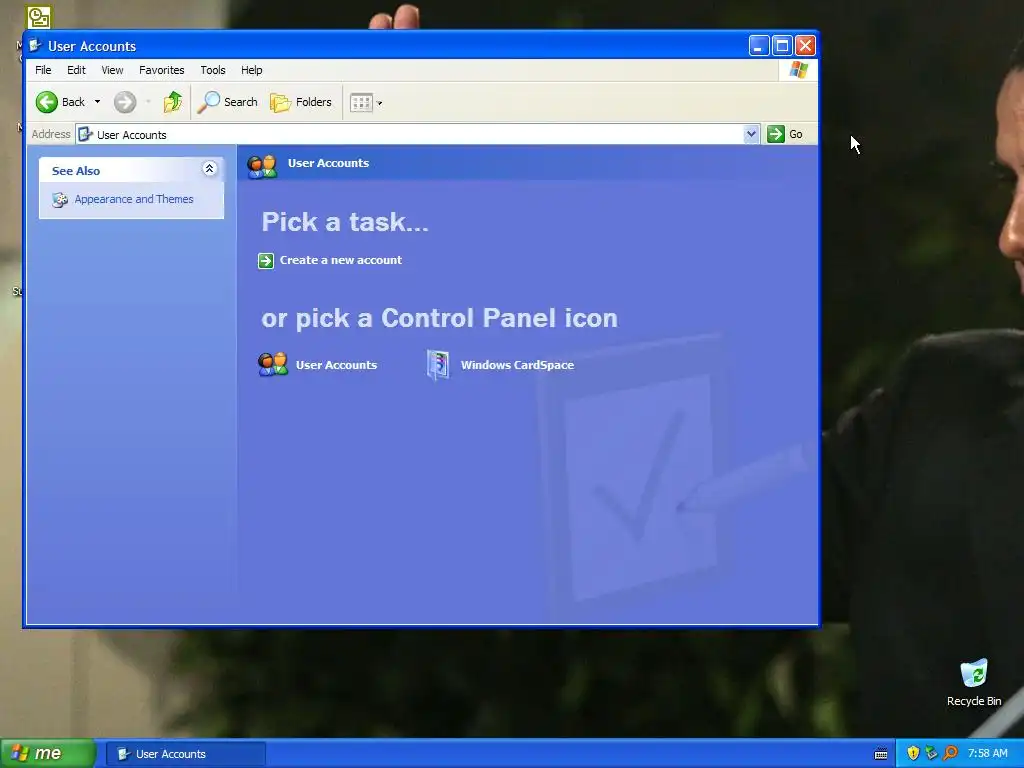The image size is (1024, 768).
Task: Minimize the User Accounts window
Action: (x=758, y=46)
